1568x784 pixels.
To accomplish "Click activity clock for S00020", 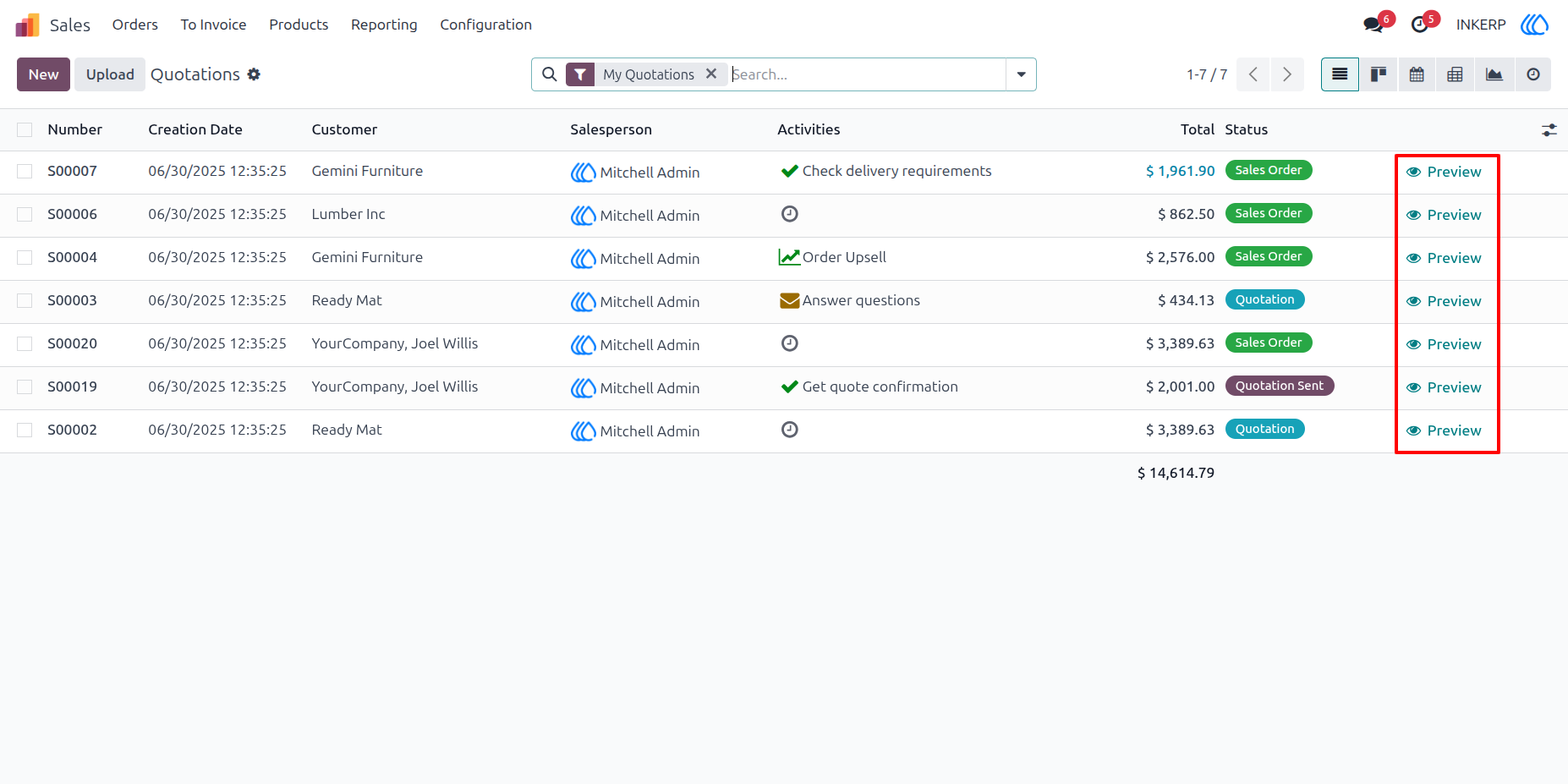I will click(x=789, y=343).
